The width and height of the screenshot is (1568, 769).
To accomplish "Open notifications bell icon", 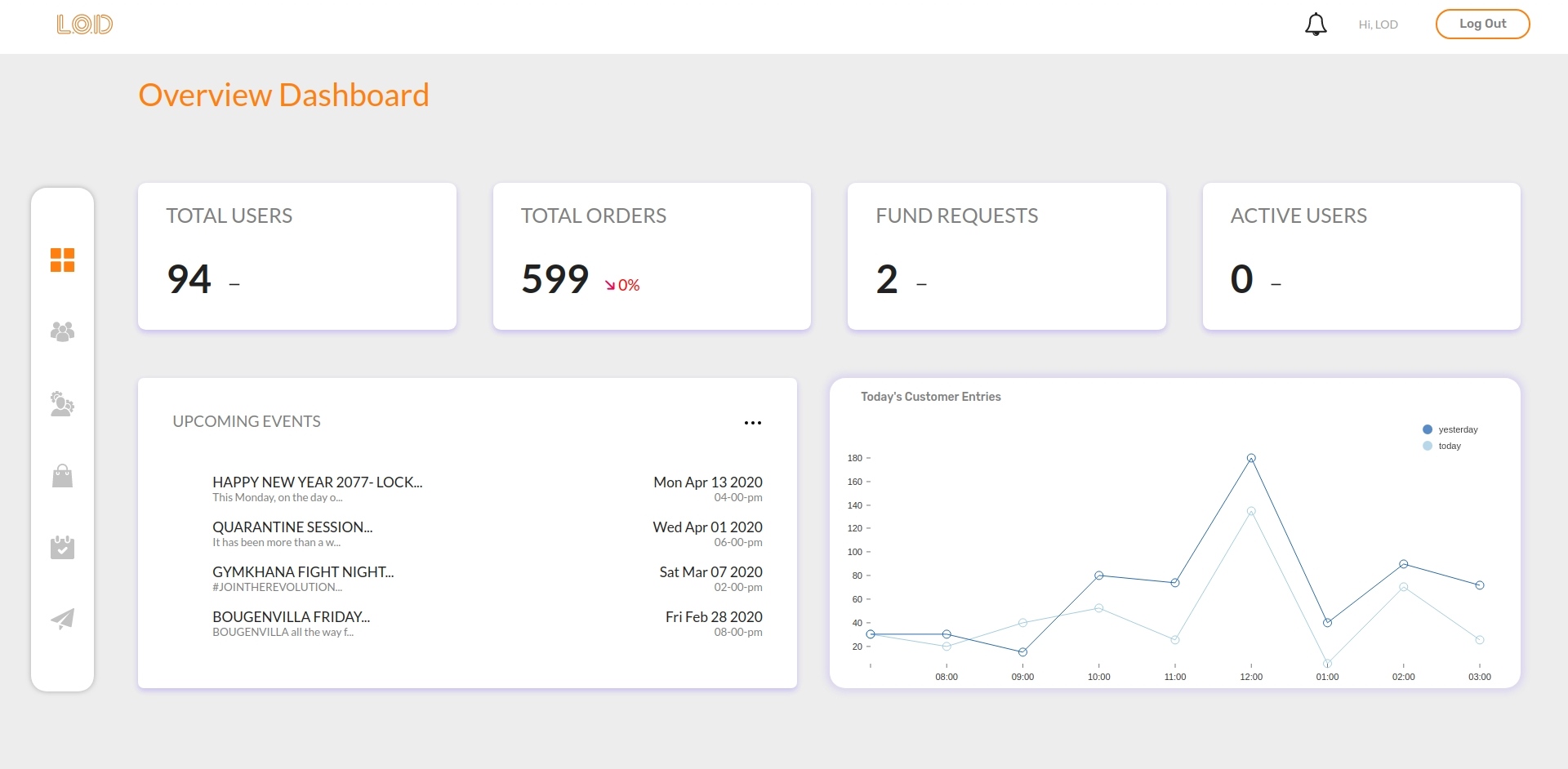I will [x=1316, y=24].
